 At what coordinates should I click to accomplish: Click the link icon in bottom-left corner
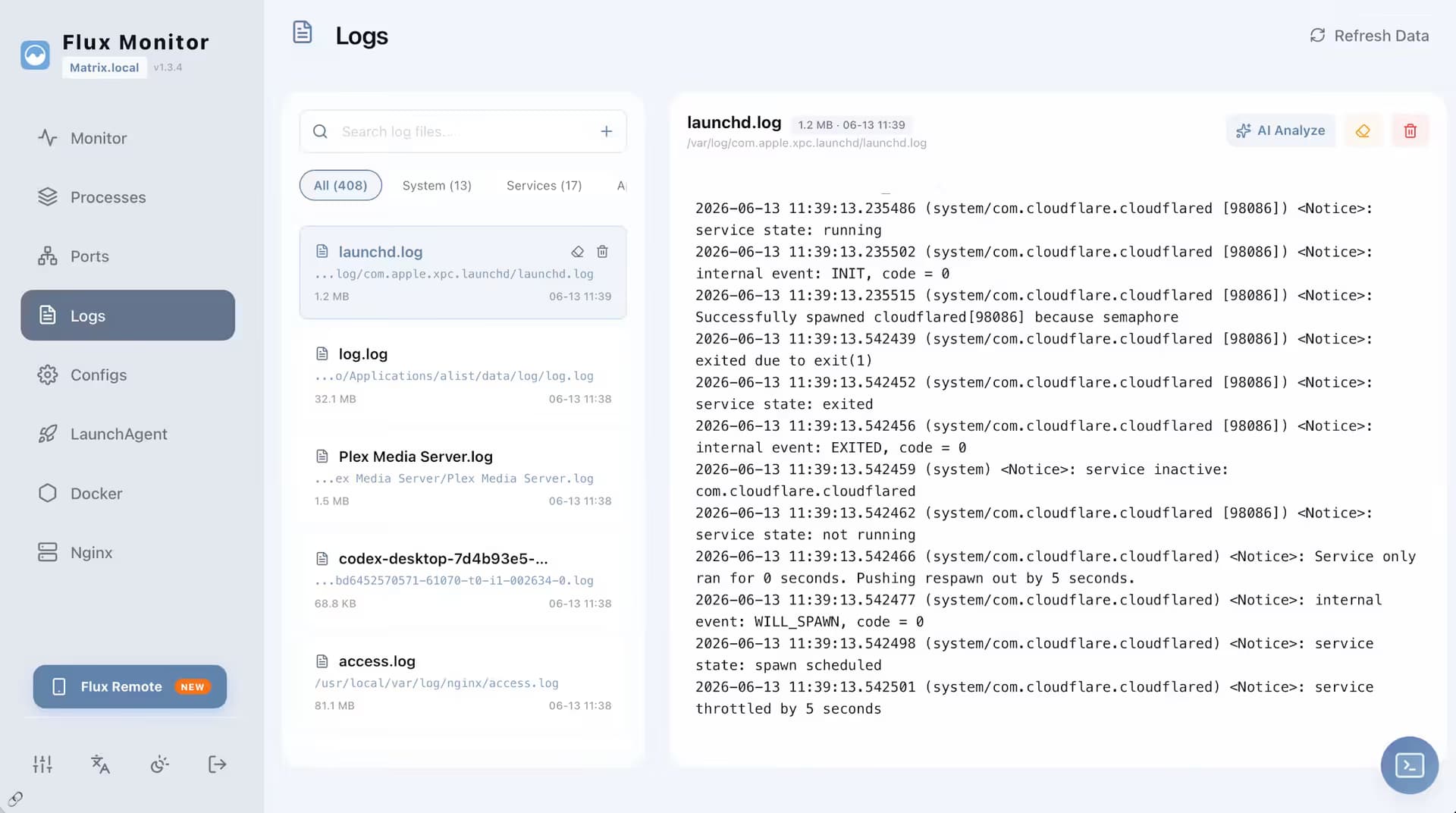click(15, 799)
